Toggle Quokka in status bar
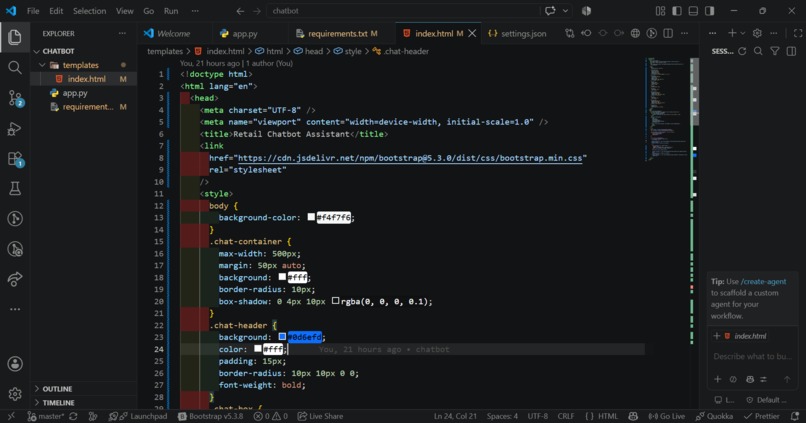 [715, 416]
